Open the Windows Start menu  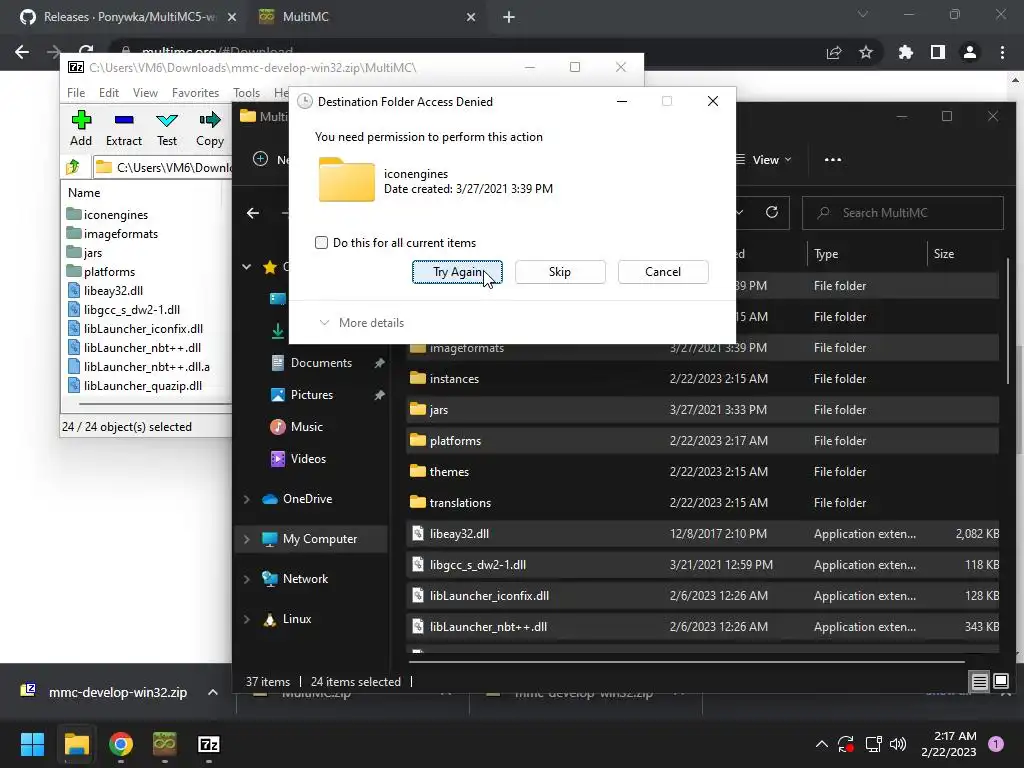pyautogui.click(x=32, y=744)
